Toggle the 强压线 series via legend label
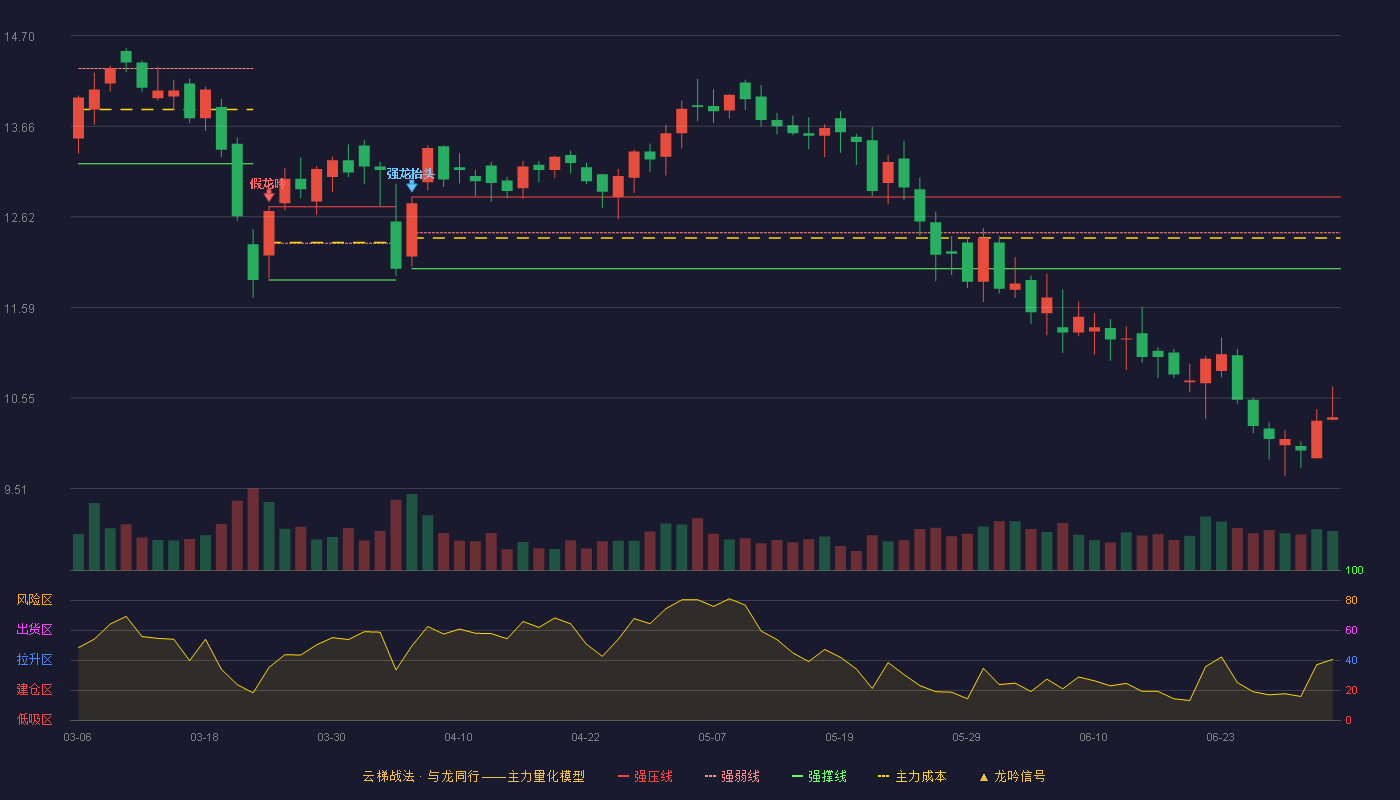This screenshot has width=1400, height=800. [653, 776]
